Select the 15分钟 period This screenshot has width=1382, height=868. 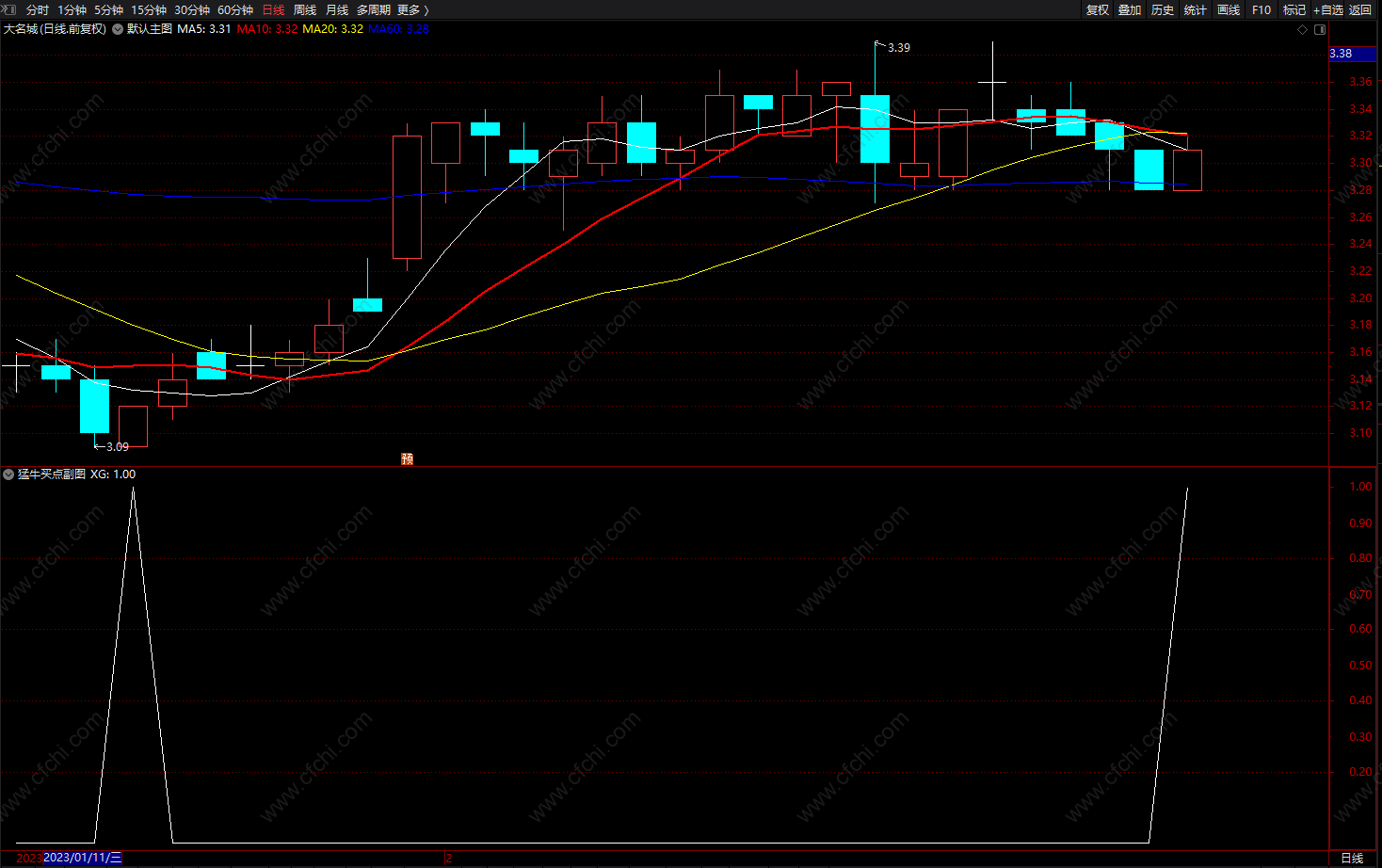[149, 9]
